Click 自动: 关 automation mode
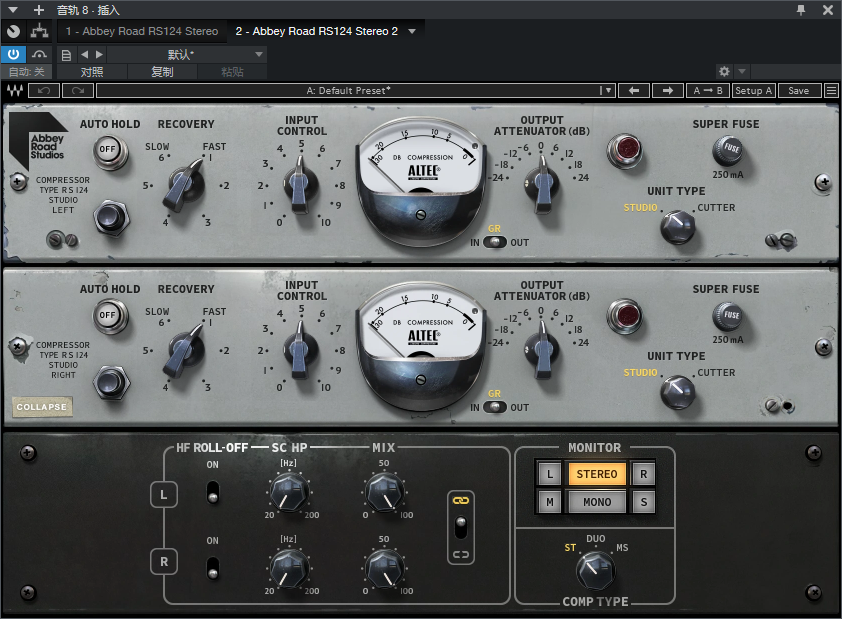The width and height of the screenshot is (842, 619). coord(26,72)
